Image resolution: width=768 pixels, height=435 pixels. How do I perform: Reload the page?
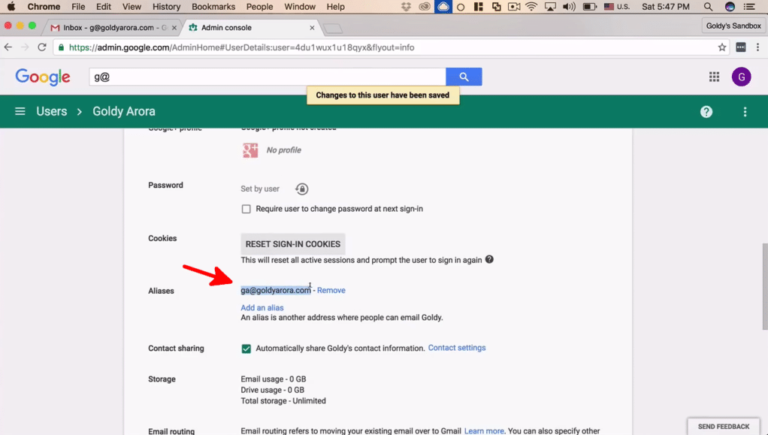(x=42, y=47)
